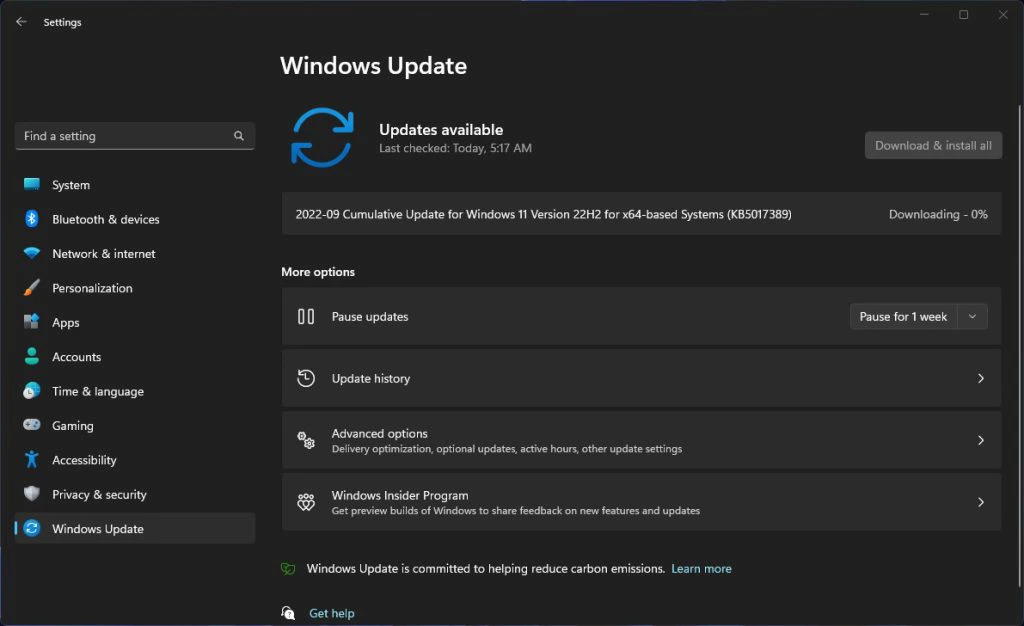Minimize the Settings window

(x=924, y=14)
